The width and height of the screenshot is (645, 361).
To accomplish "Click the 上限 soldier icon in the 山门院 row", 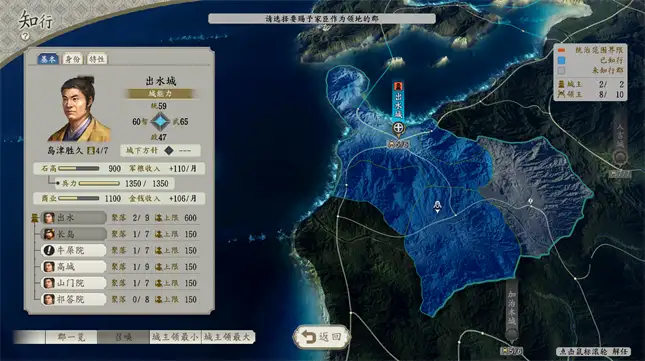I will coord(158,283).
